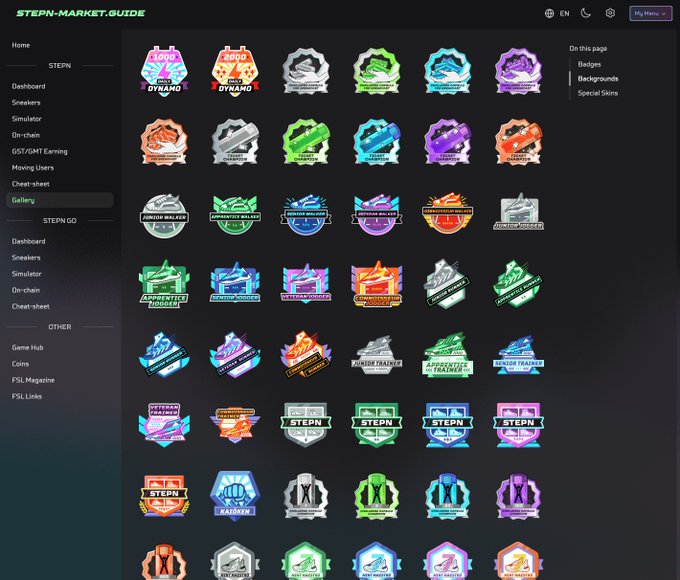Select the Junior Runner badge

click(448, 284)
